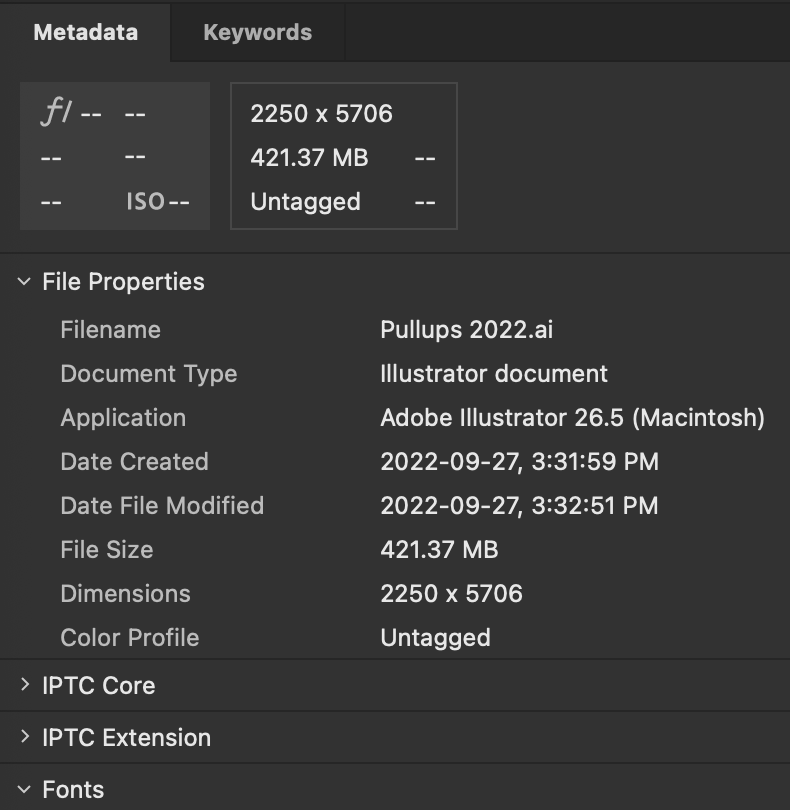This screenshot has height=810, width=790.
Task: Select the Date File Modified timestamp value
Action: point(519,506)
